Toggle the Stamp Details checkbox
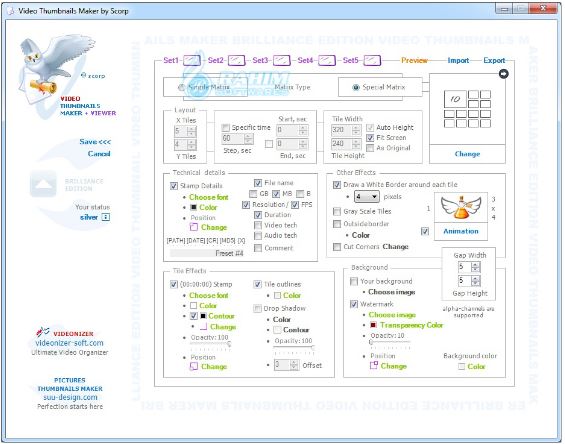 pyautogui.click(x=174, y=186)
